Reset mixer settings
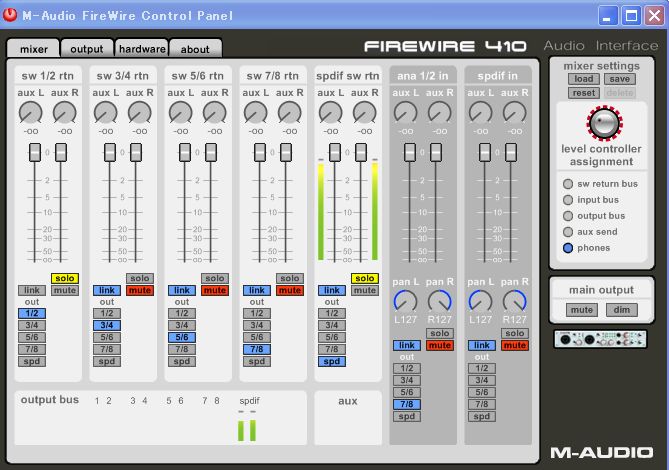Screen dimensions: 669x470 pos(584,93)
